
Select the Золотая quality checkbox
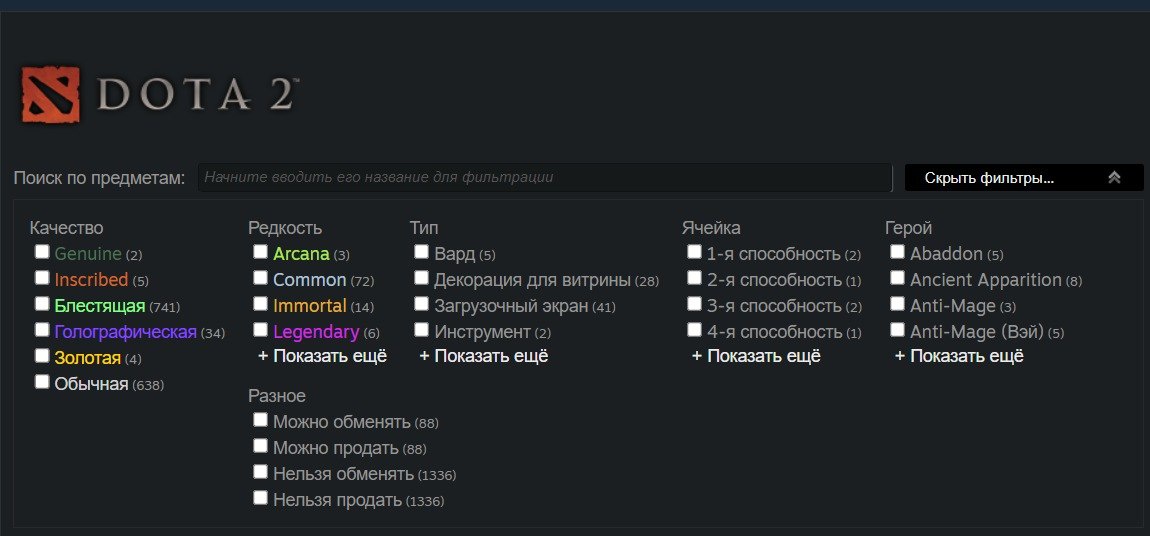pos(42,356)
